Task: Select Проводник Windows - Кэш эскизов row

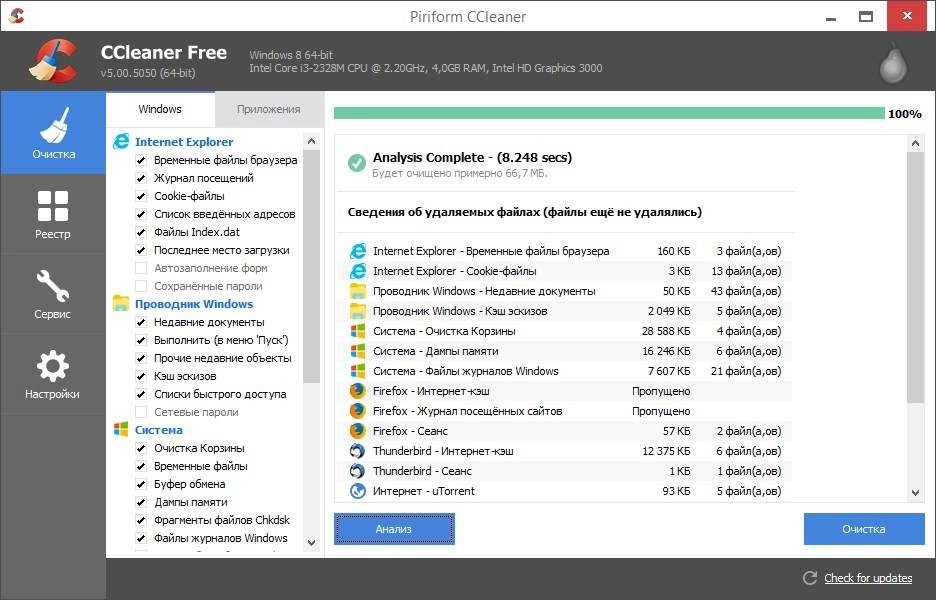Action: (x=565, y=311)
